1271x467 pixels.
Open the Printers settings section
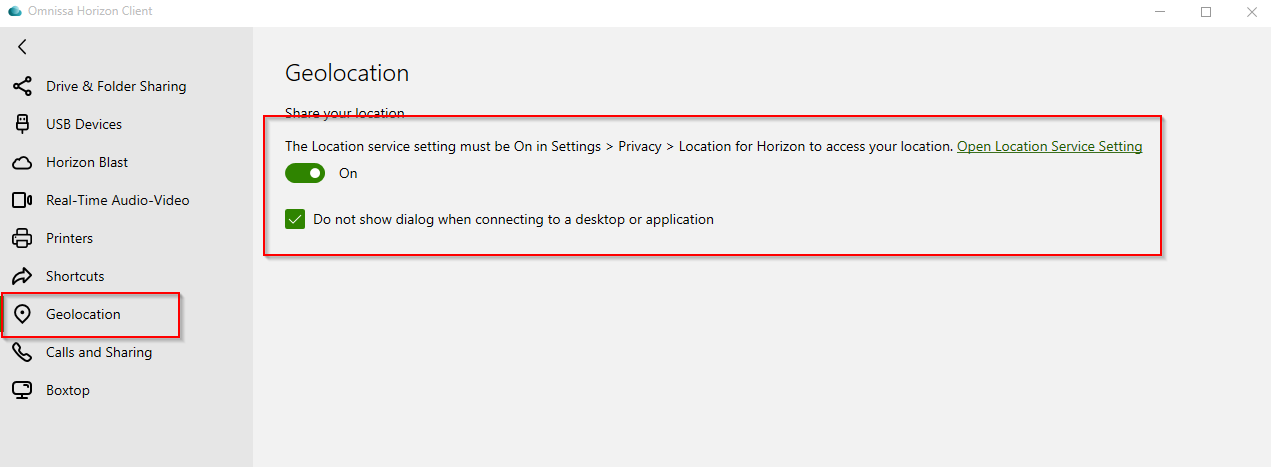coord(69,238)
